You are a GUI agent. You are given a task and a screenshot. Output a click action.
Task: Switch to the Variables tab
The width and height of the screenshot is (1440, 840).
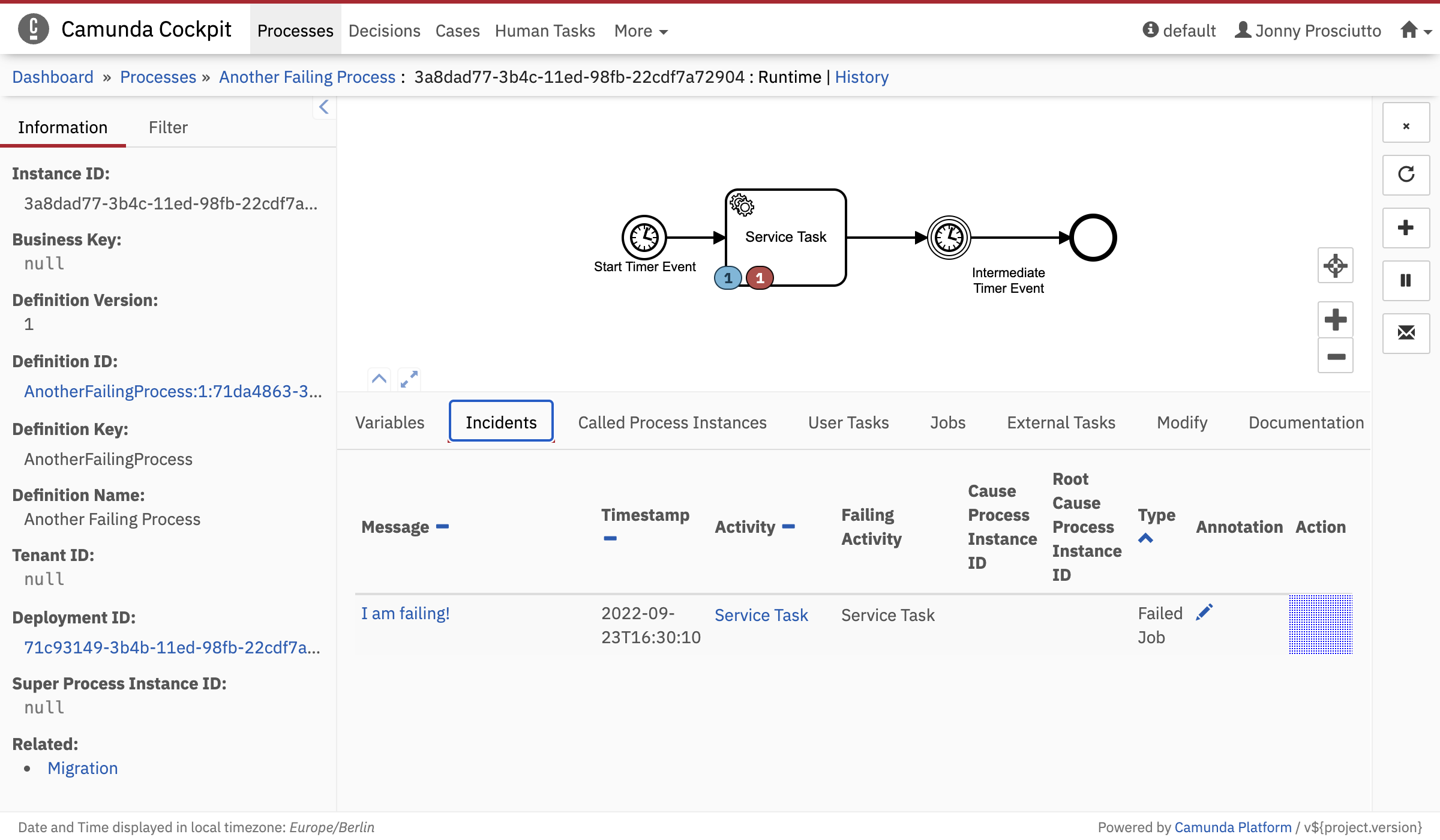pos(390,422)
